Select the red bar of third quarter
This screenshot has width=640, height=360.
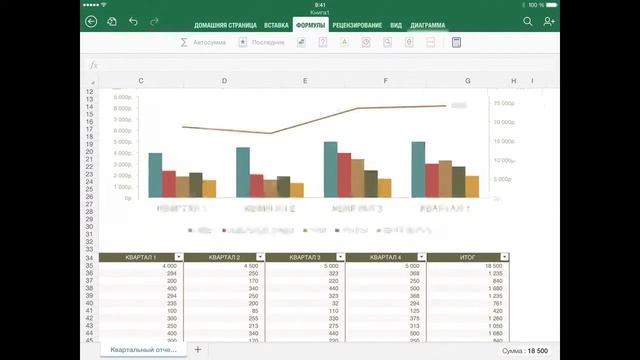(x=344, y=175)
